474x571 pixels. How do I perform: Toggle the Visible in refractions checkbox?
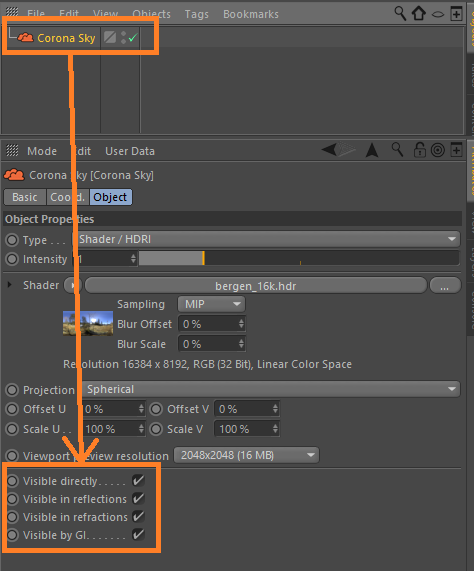click(x=138, y=516)
